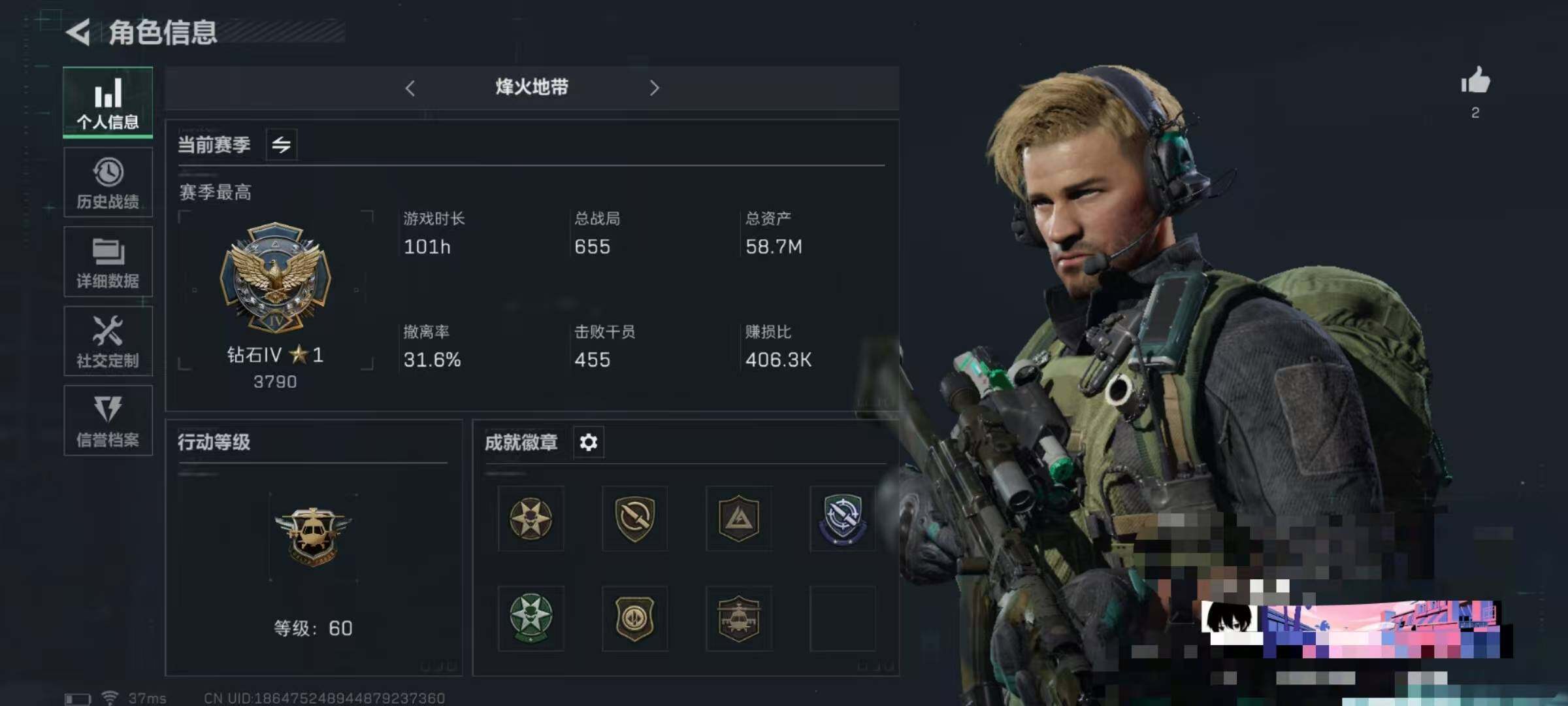Select the gold star achievement badge

pyautogui.click(x=531, y=518)
